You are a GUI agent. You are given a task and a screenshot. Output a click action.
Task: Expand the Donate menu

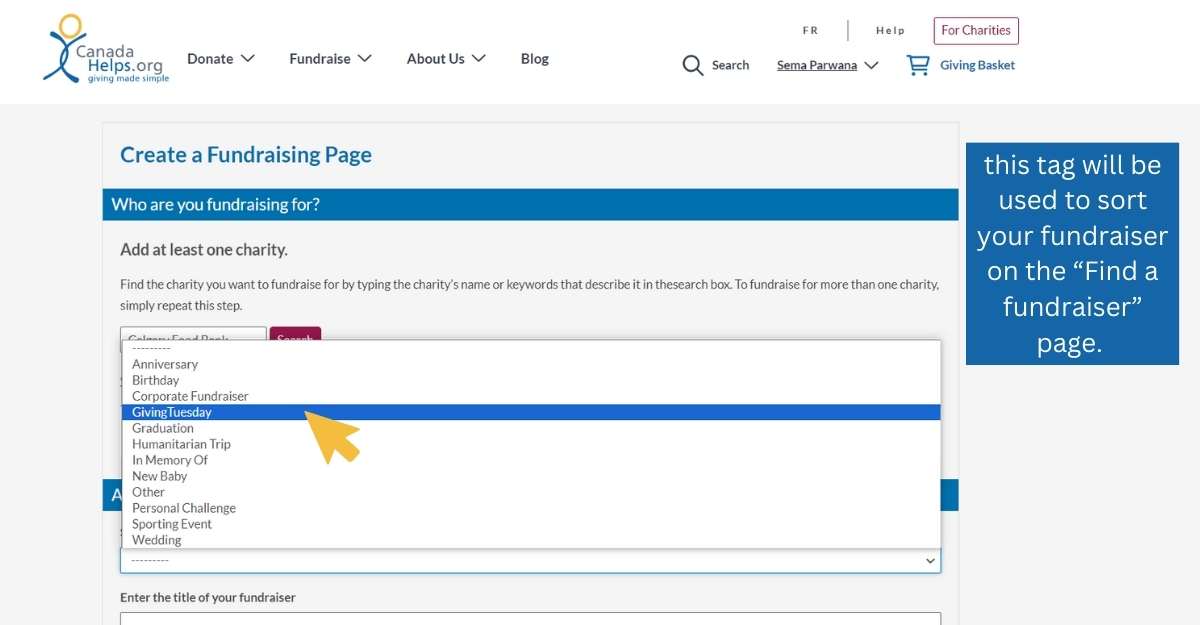pyautogui.click(x=220, y=59)
